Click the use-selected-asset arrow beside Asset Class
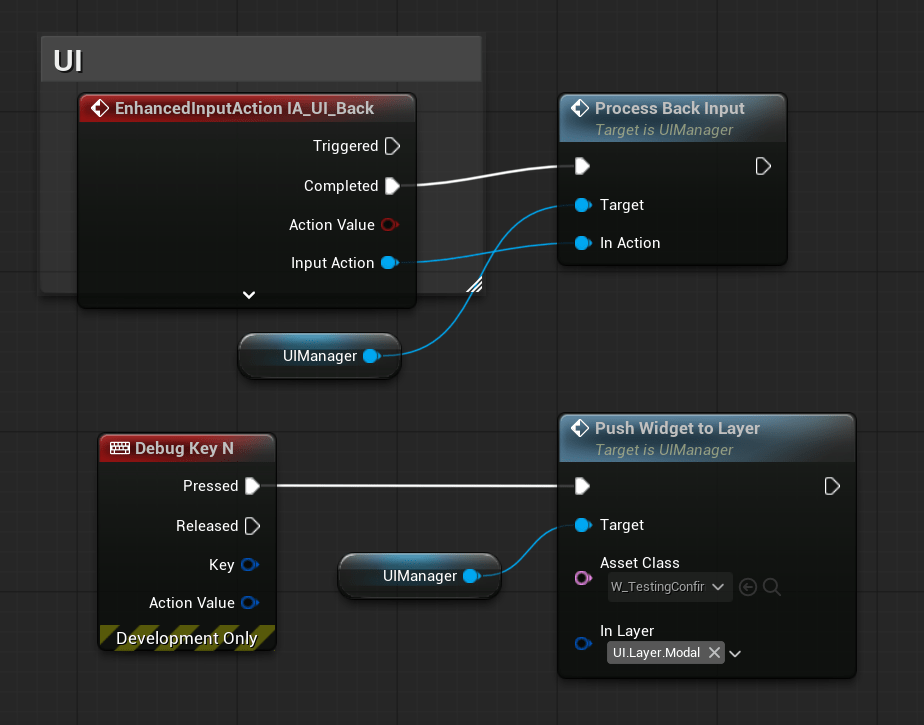Screen dimensions: 924x725 tap(748, 587)
